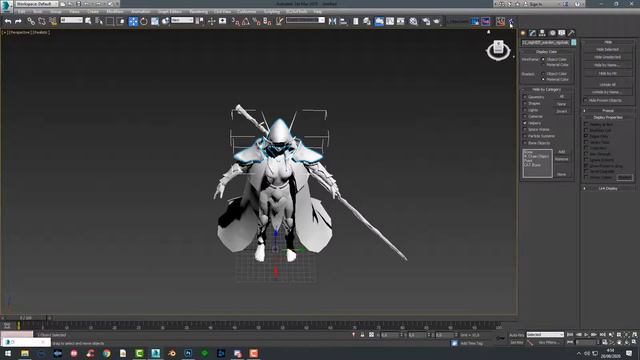
Task: Open the Tools menu
Action: [38, 12]
